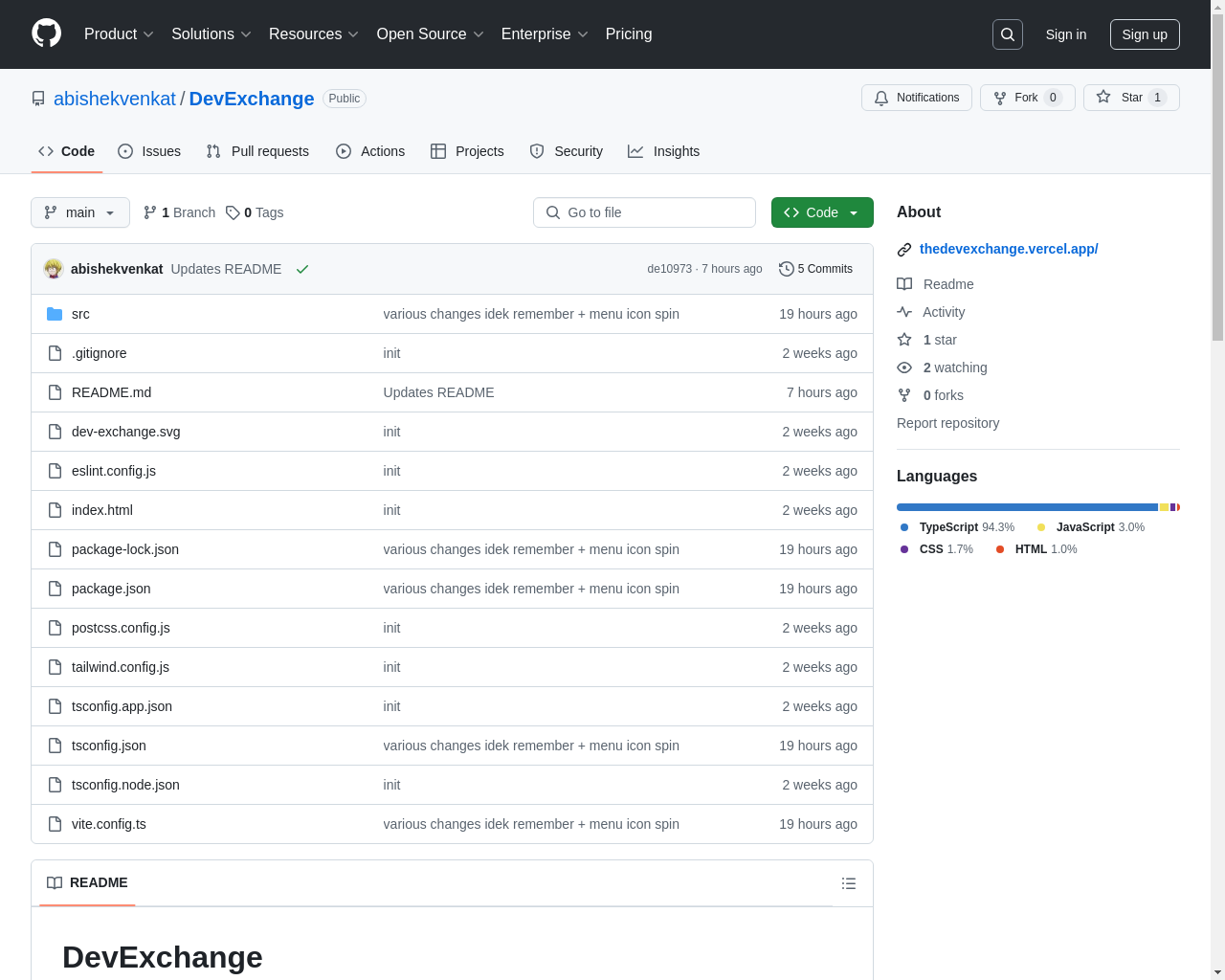Viewport: 1225px width, 980px height.
Task: Click the file icon beside index.html
Action: pyautogui.click(x=55, y=510)
